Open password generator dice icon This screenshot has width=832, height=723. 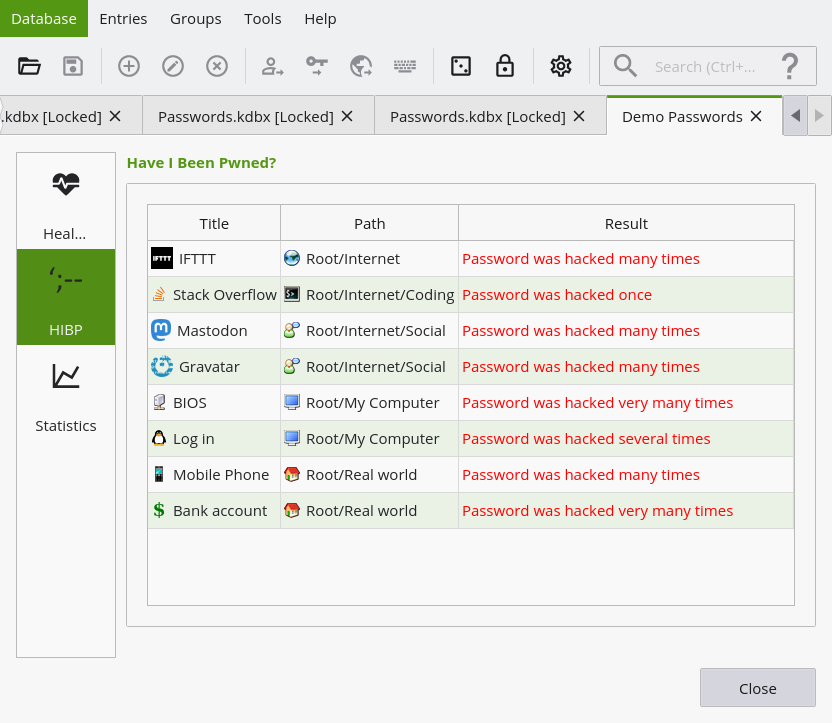[x=461, y=66]
